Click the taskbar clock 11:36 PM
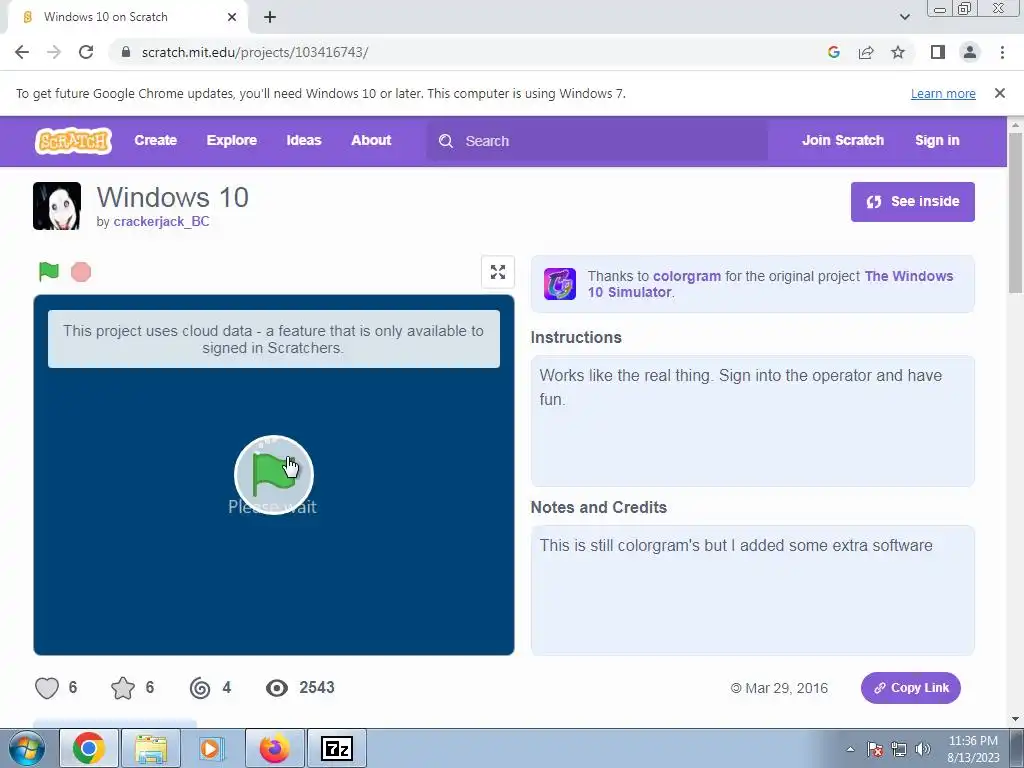 (973, 741)
